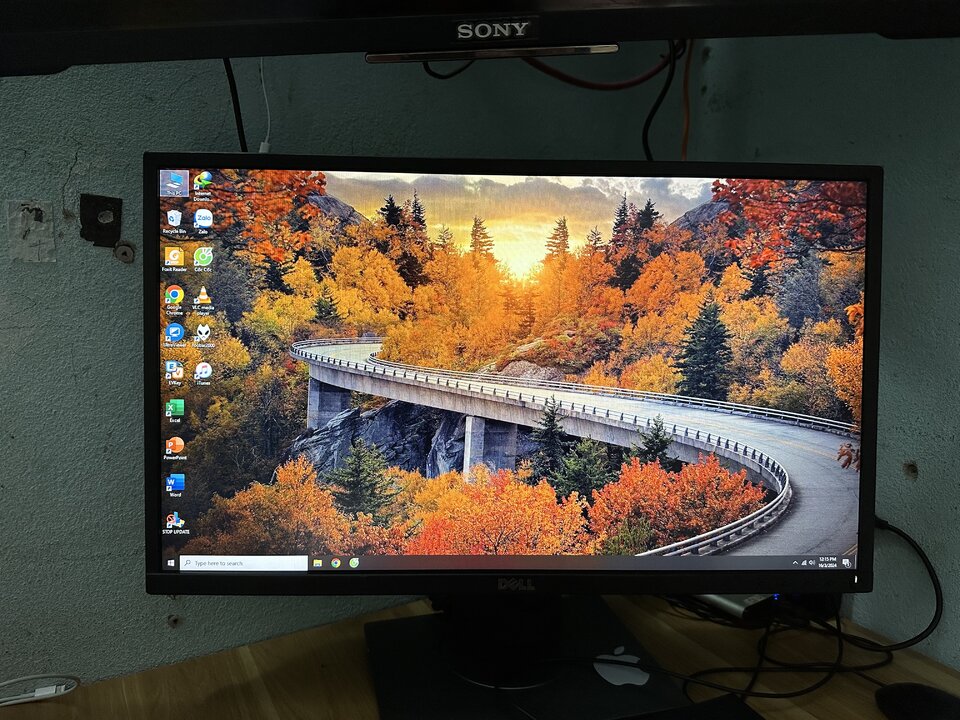The image size is (960, 720).
Task: Select the Google Chrome desktop shortcut
Action: click(174, 300)
